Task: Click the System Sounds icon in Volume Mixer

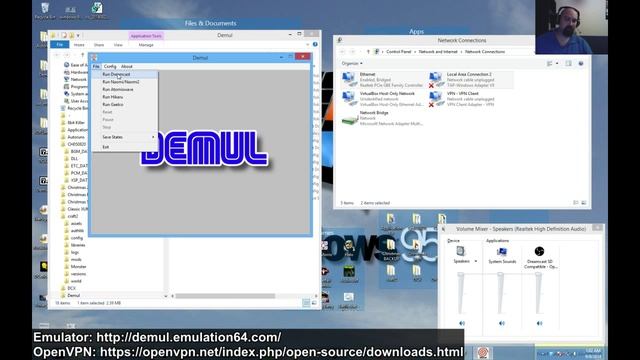Action: [502, 251]
